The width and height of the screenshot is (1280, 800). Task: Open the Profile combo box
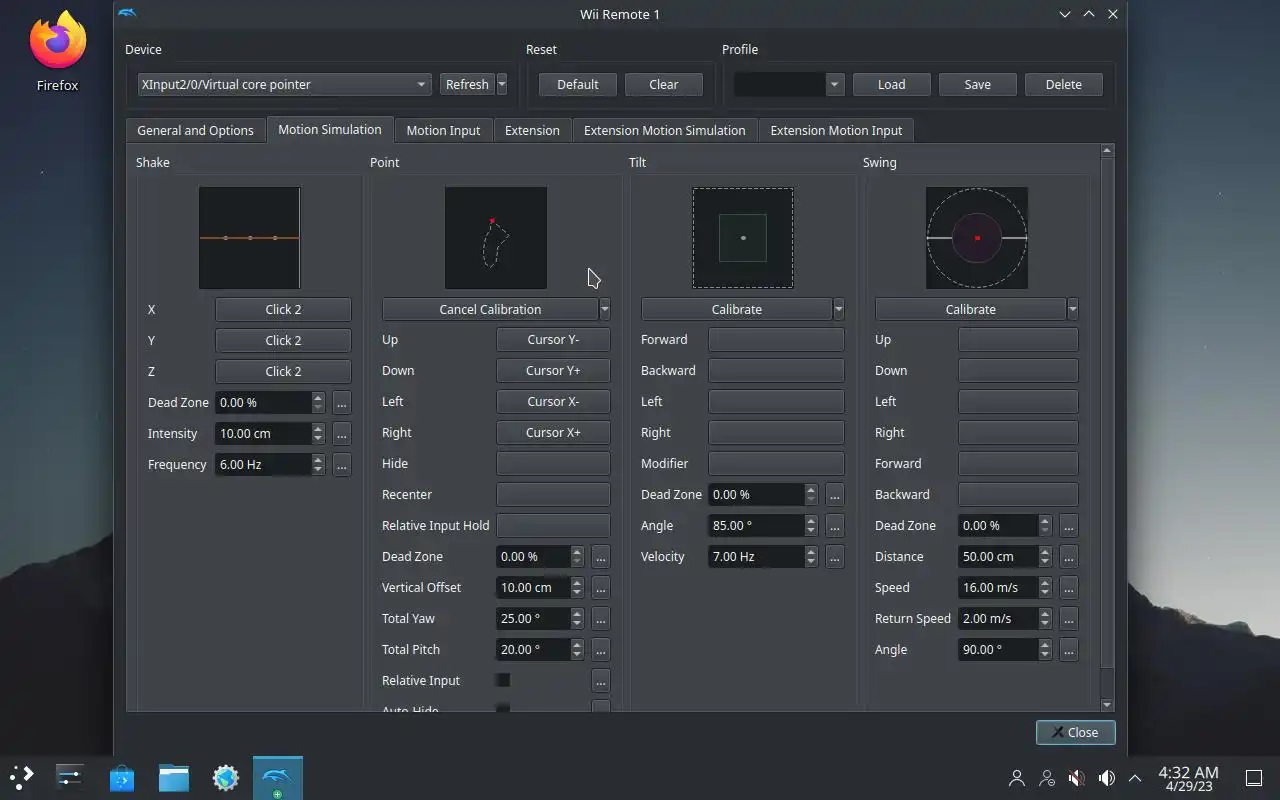pos(789,84)
